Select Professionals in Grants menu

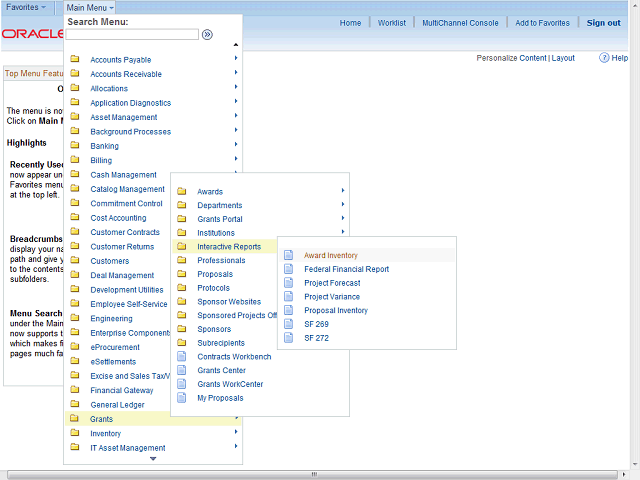tap(221, 260)
